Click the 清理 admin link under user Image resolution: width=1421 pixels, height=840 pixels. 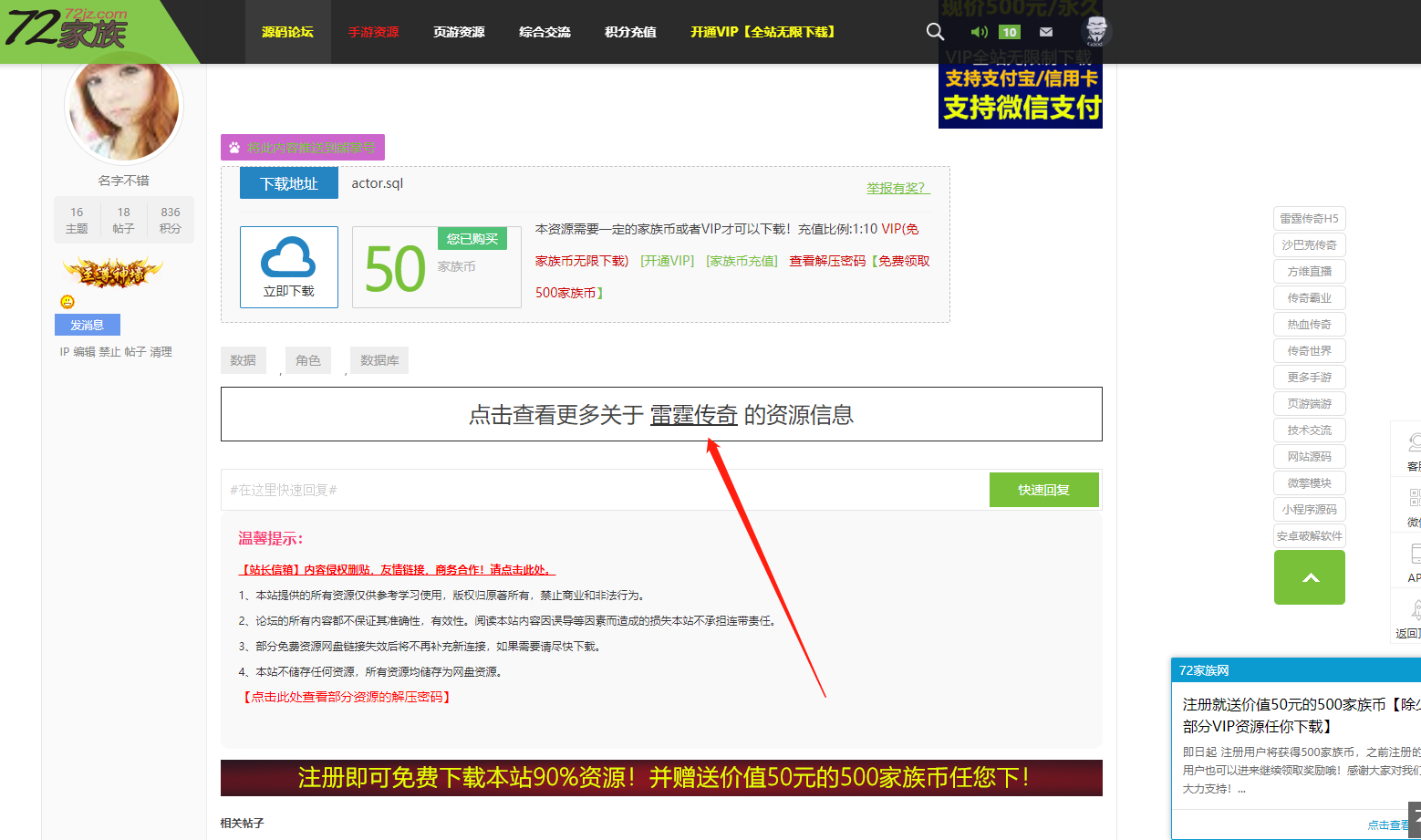point(161,352)
